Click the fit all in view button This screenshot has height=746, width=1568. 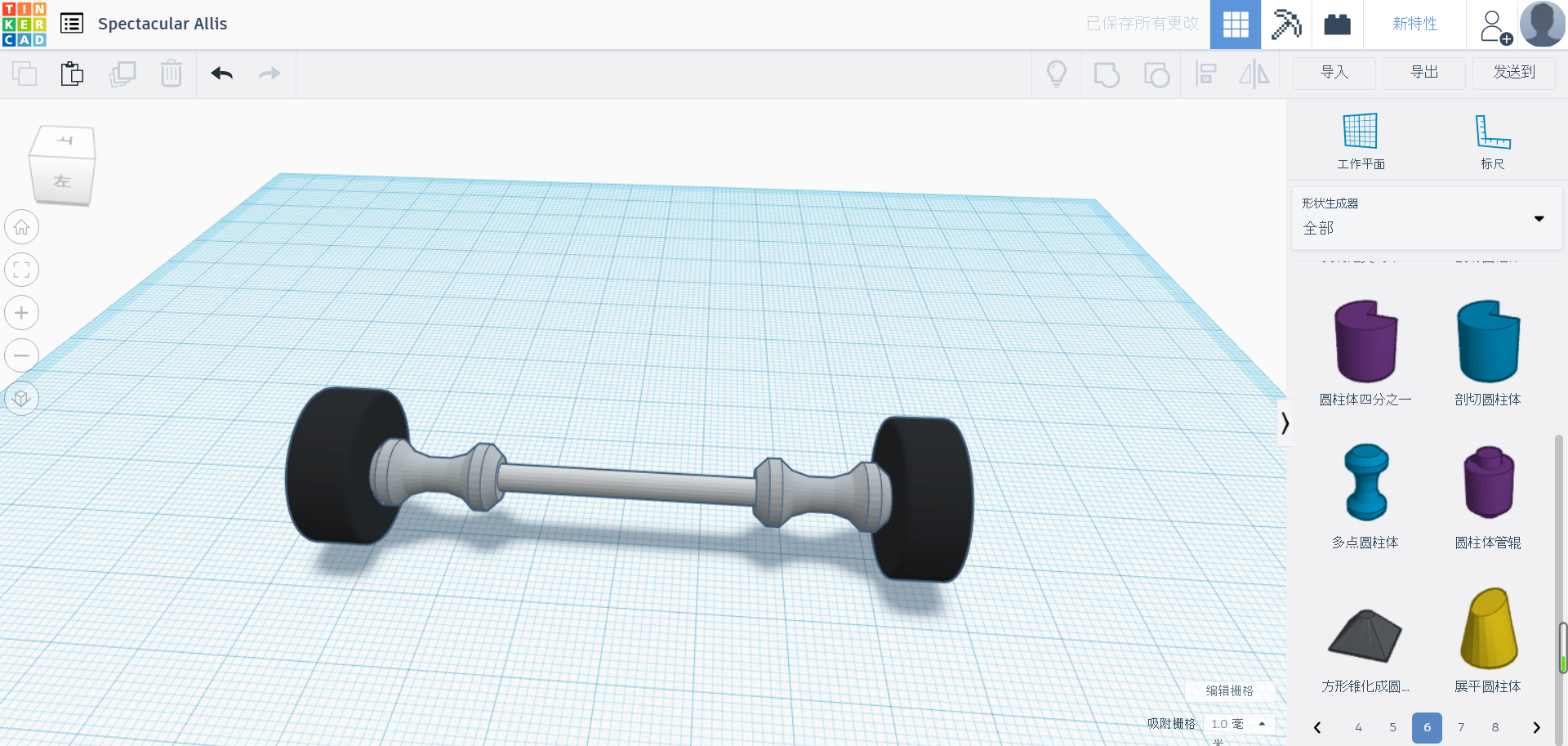coord(21,270)
